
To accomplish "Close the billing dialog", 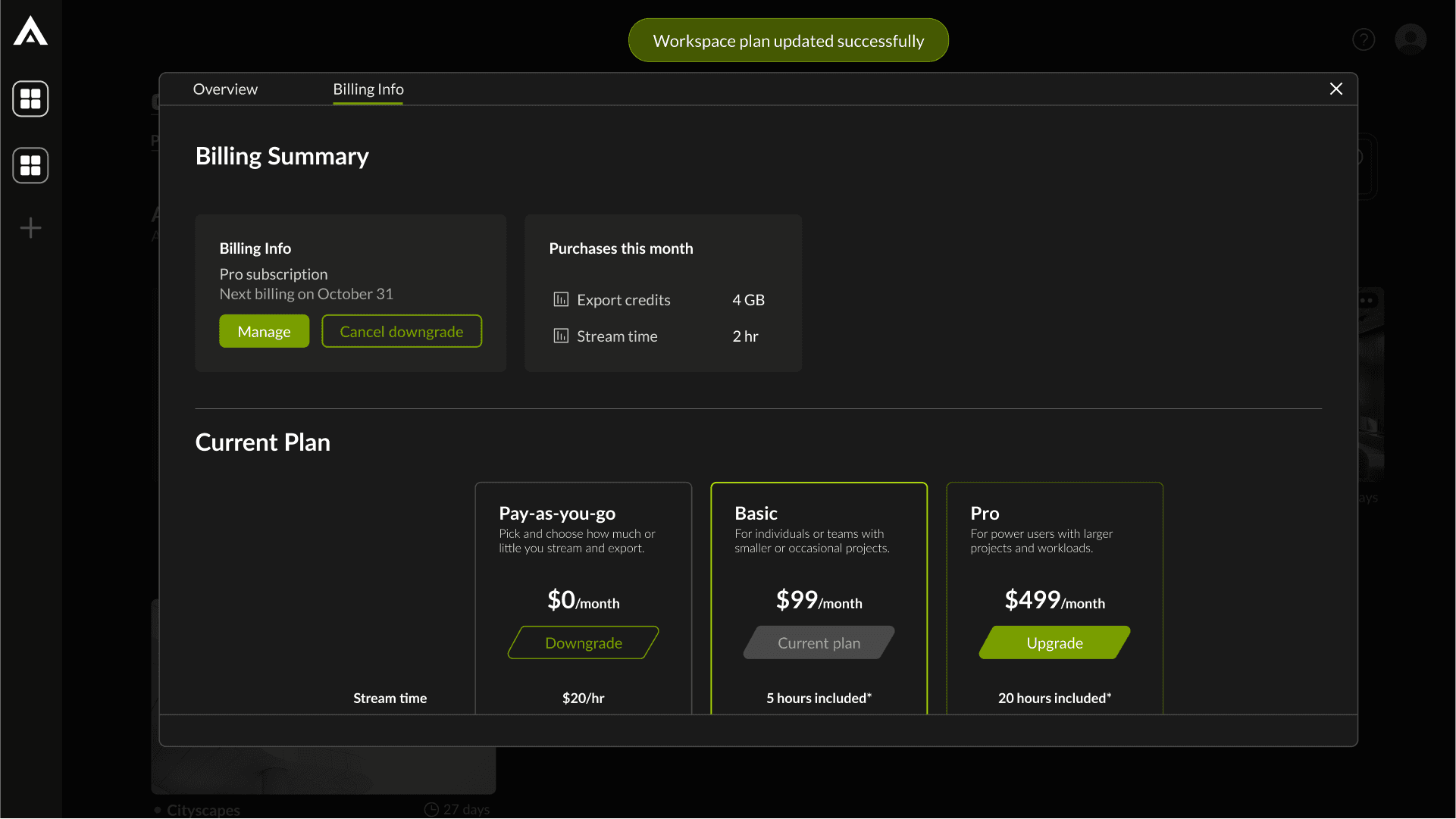I will [1336, 89].
